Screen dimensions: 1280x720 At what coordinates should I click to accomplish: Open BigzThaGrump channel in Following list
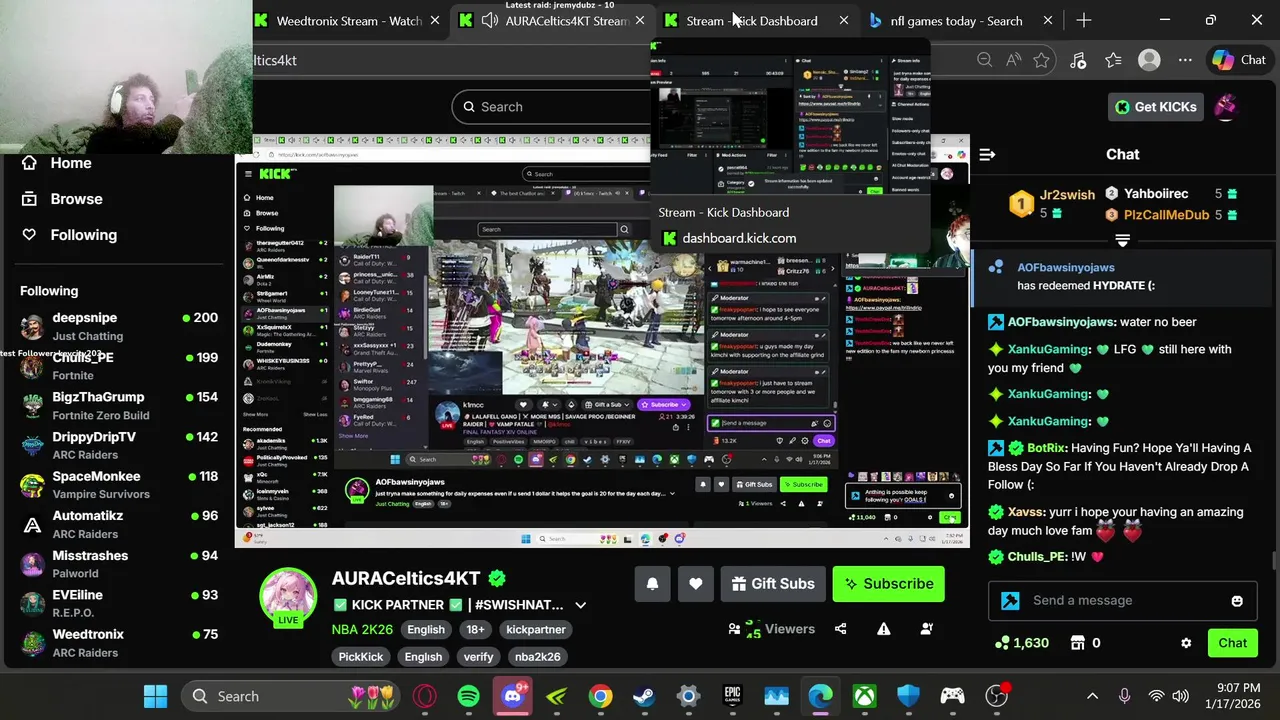120,405
